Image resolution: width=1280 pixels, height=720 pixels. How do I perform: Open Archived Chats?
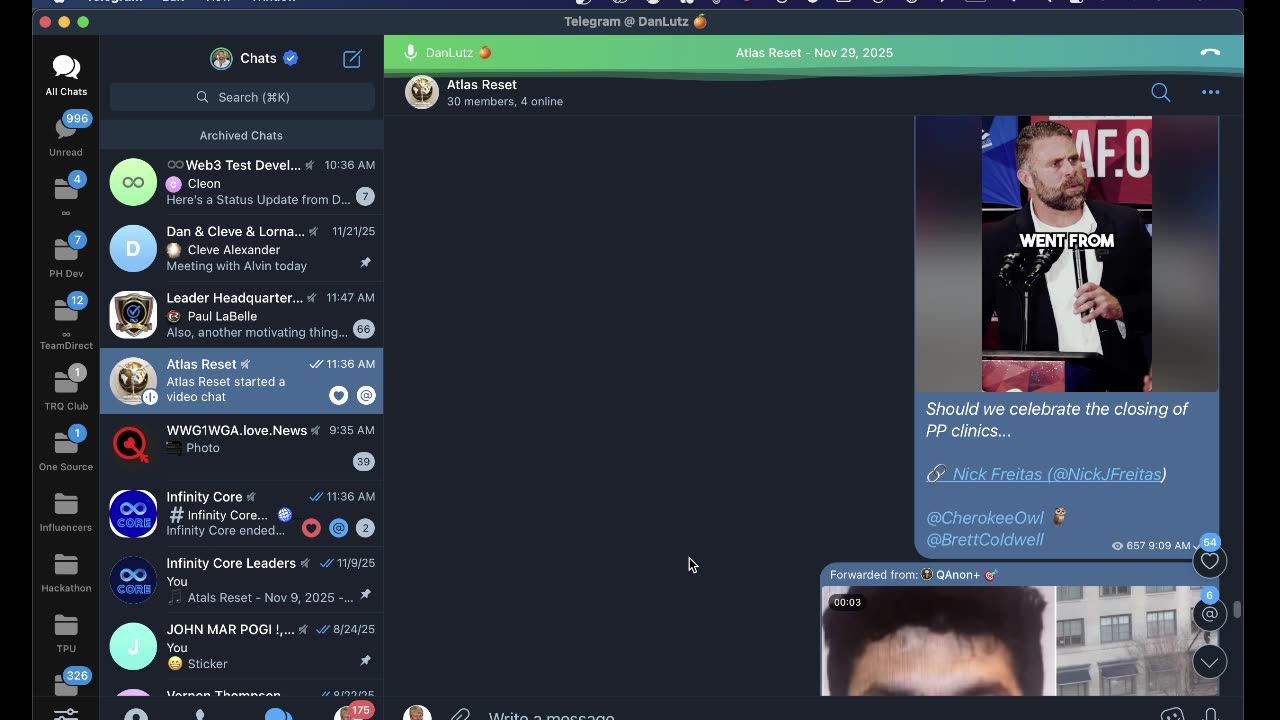coord(241,135)
